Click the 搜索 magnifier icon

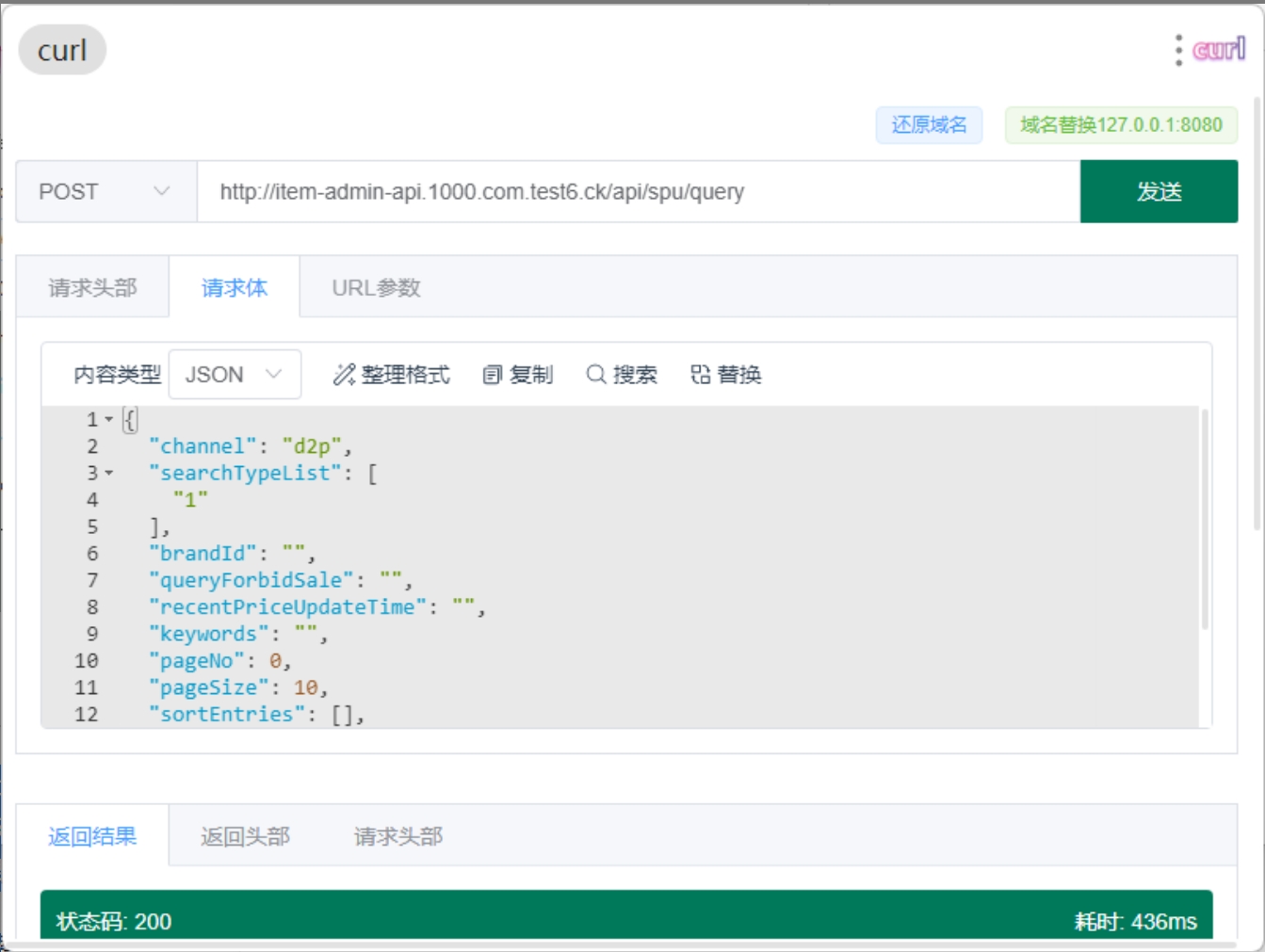[x=595, y=375]
